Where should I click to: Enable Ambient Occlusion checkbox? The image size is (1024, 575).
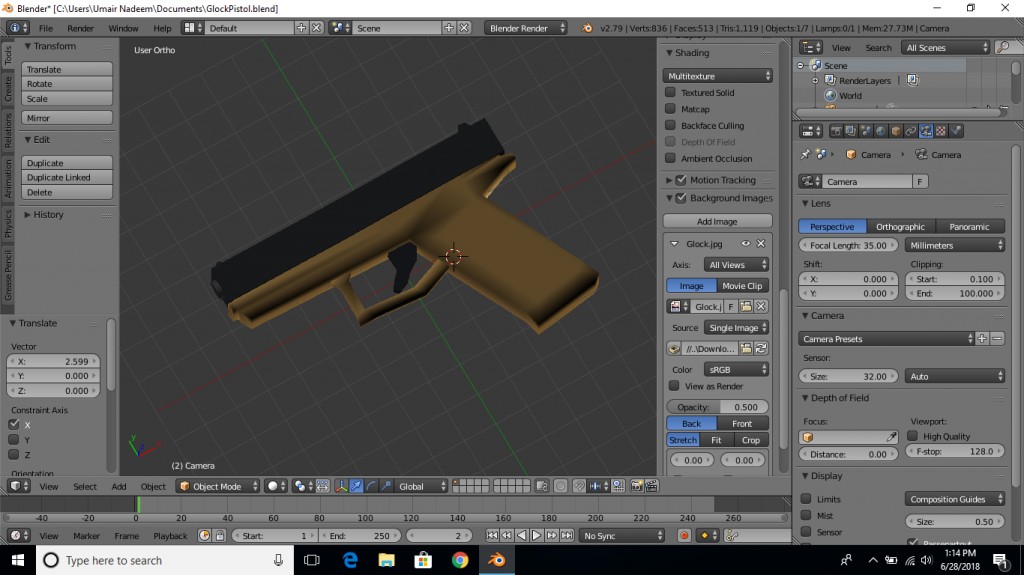670,157
